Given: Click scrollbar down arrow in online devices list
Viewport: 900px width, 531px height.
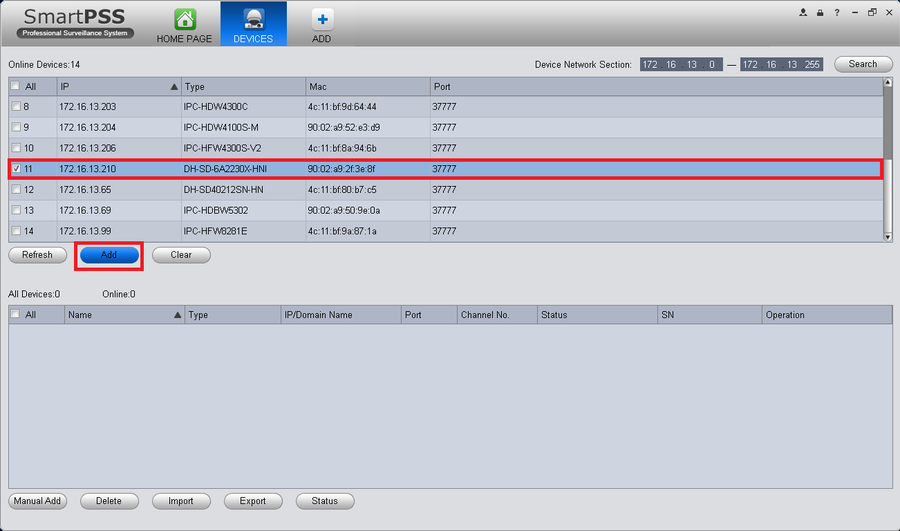Looking at the screenshot, I should [x=888, y=237].
